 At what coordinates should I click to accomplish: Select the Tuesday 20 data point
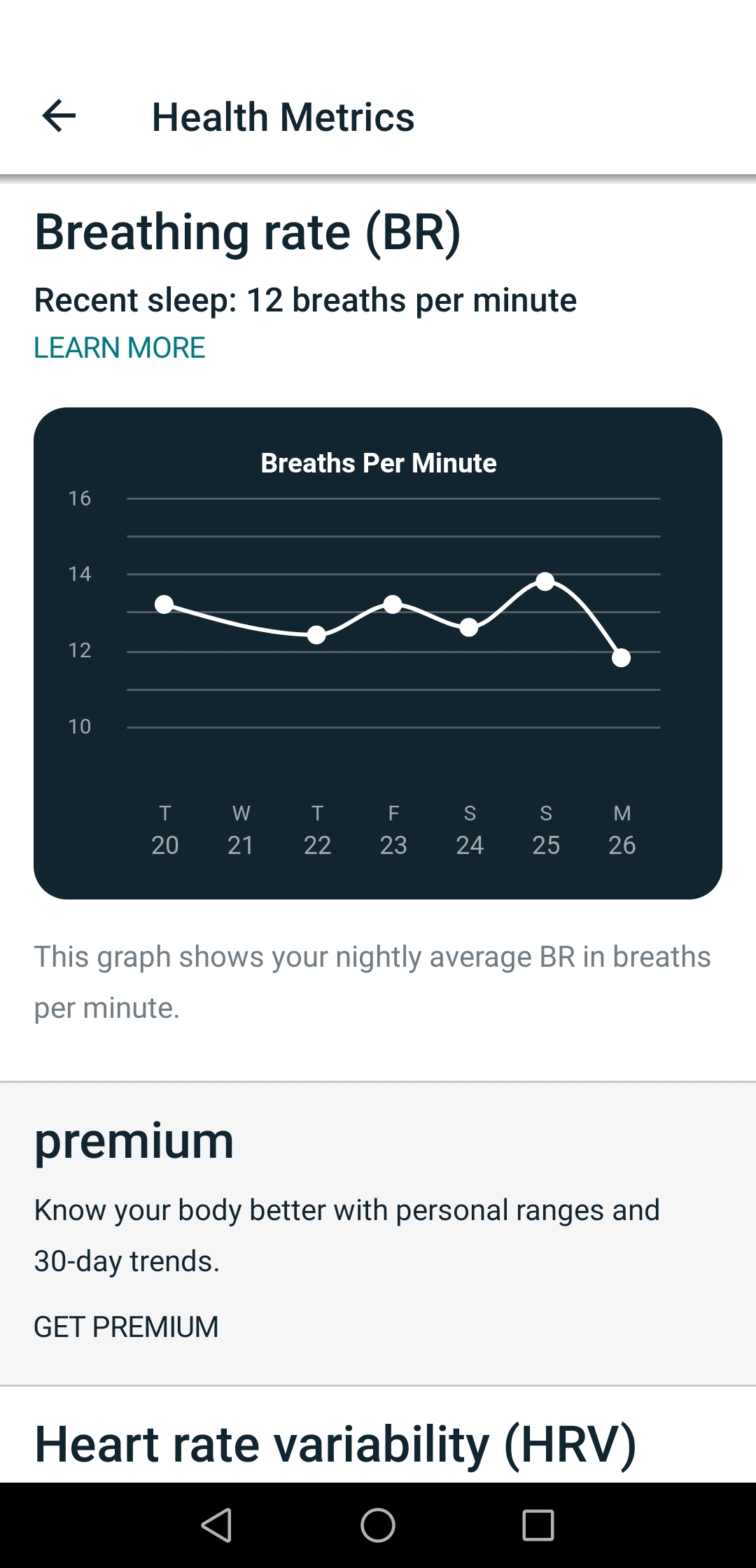coord(164,604)
